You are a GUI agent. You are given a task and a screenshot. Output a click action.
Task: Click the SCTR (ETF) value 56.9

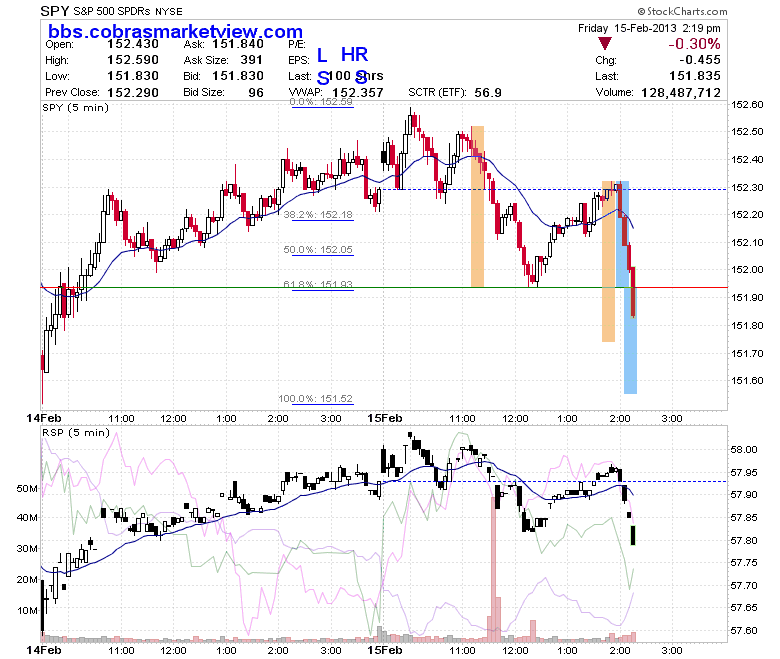click(488, 93)
